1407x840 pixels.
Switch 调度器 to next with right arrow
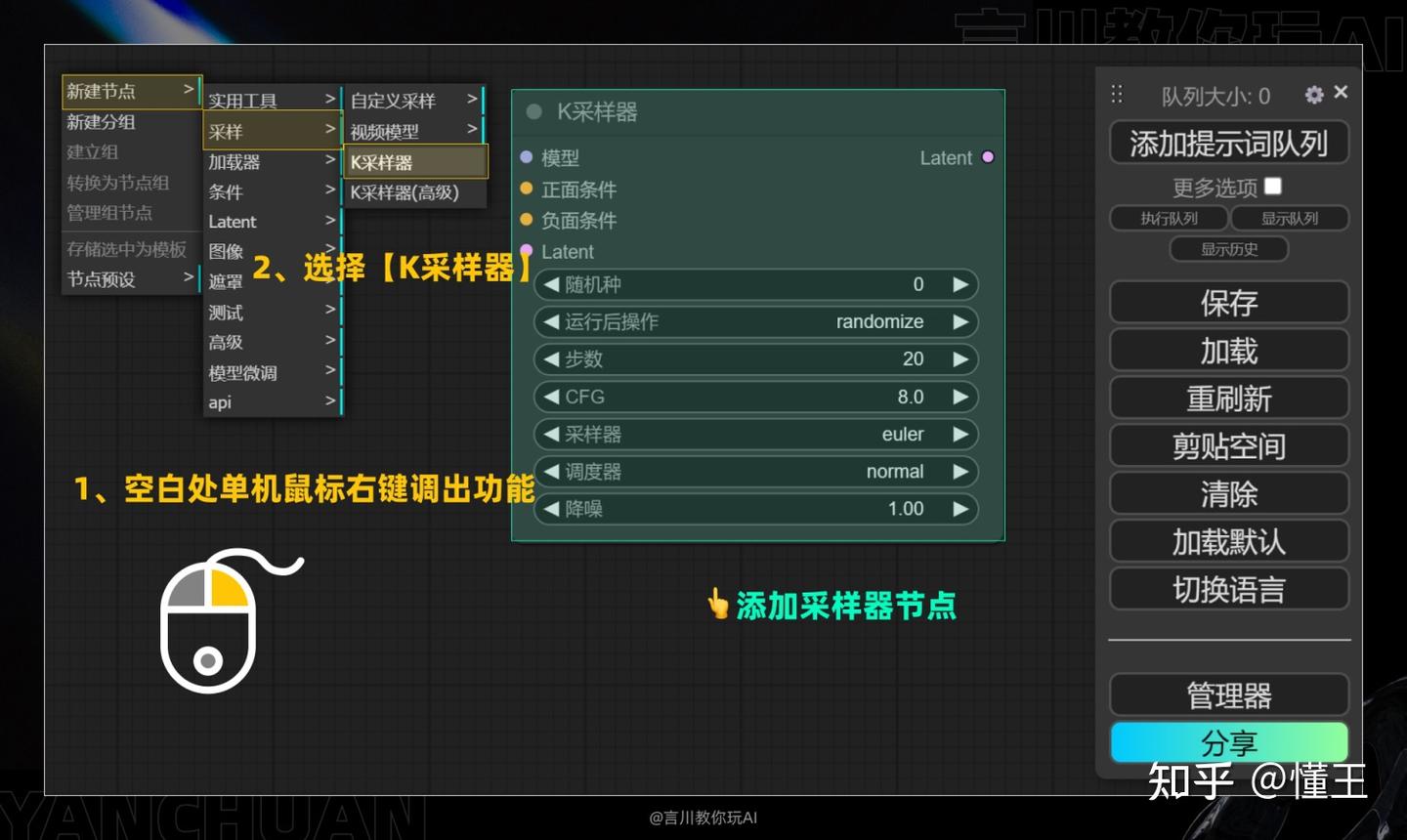pyautogui.click(x=960, y=471)
